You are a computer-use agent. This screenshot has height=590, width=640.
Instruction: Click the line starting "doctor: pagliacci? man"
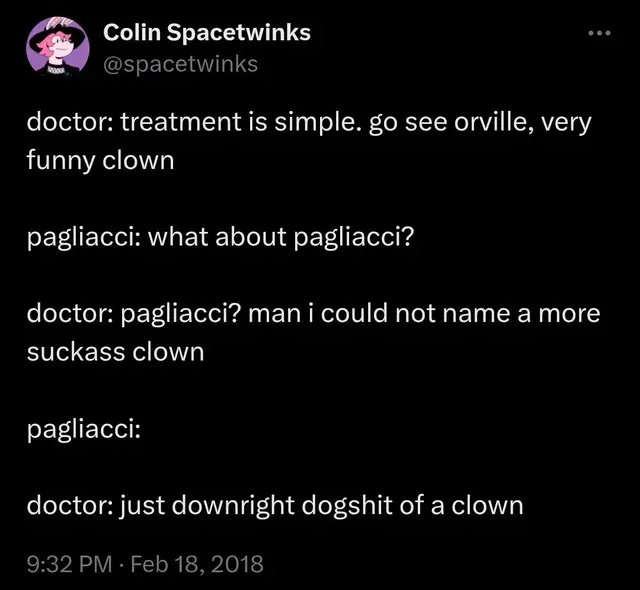click(312, 315)
